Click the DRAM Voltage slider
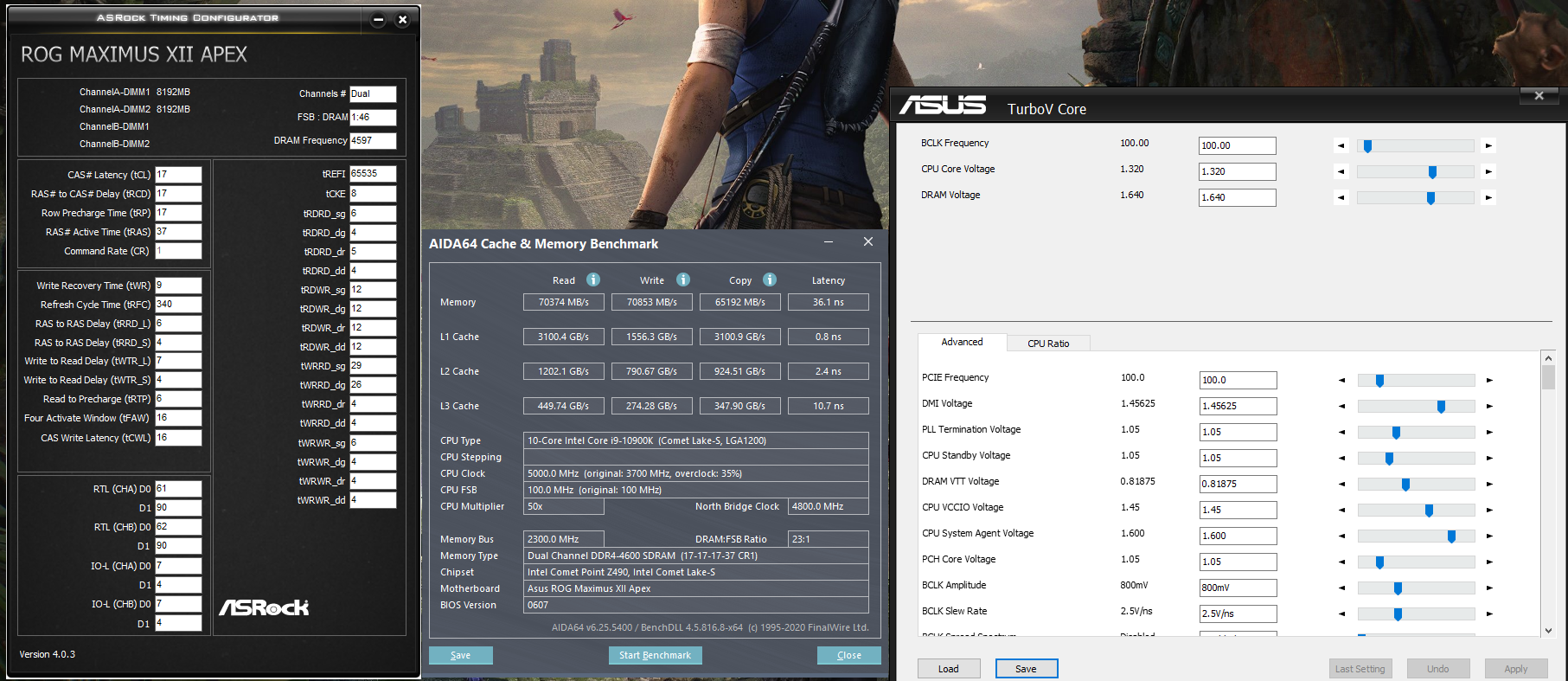This screenshot has height=681, width=1568. [x=1415, y=198]
